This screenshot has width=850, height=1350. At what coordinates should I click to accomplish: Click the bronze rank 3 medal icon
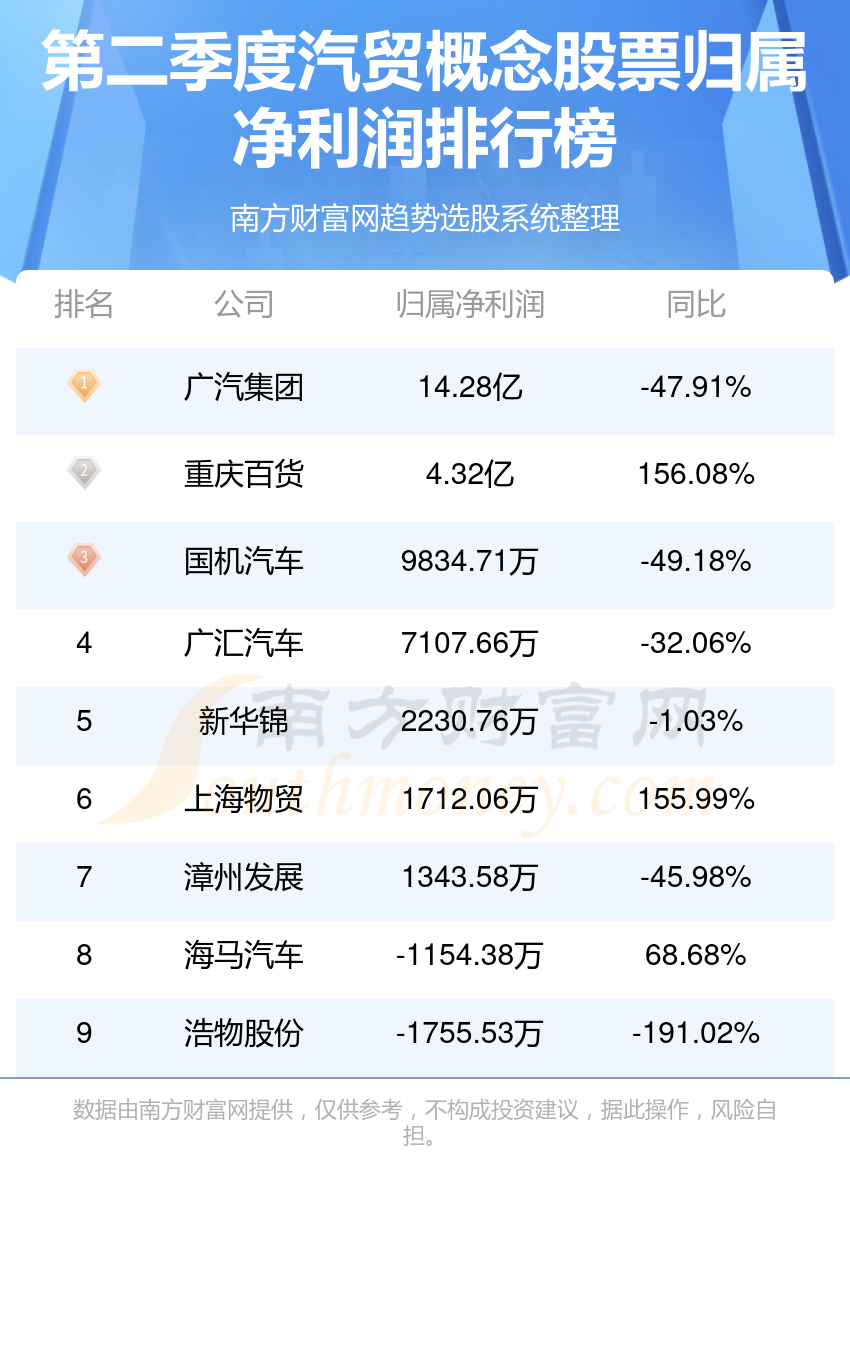click(x=84, y=559)
